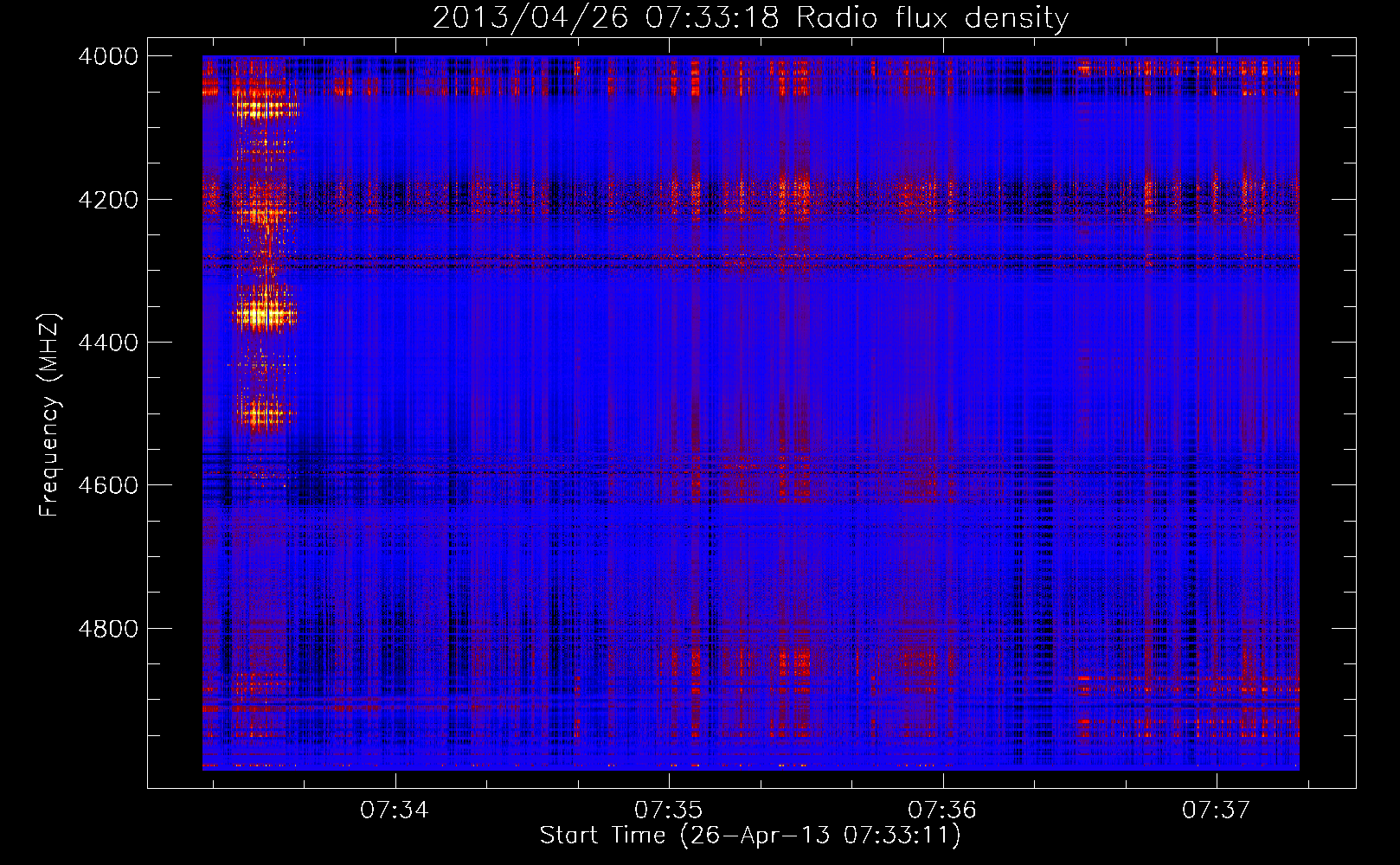Click the 4200 frequency tick label

[108, 200]
